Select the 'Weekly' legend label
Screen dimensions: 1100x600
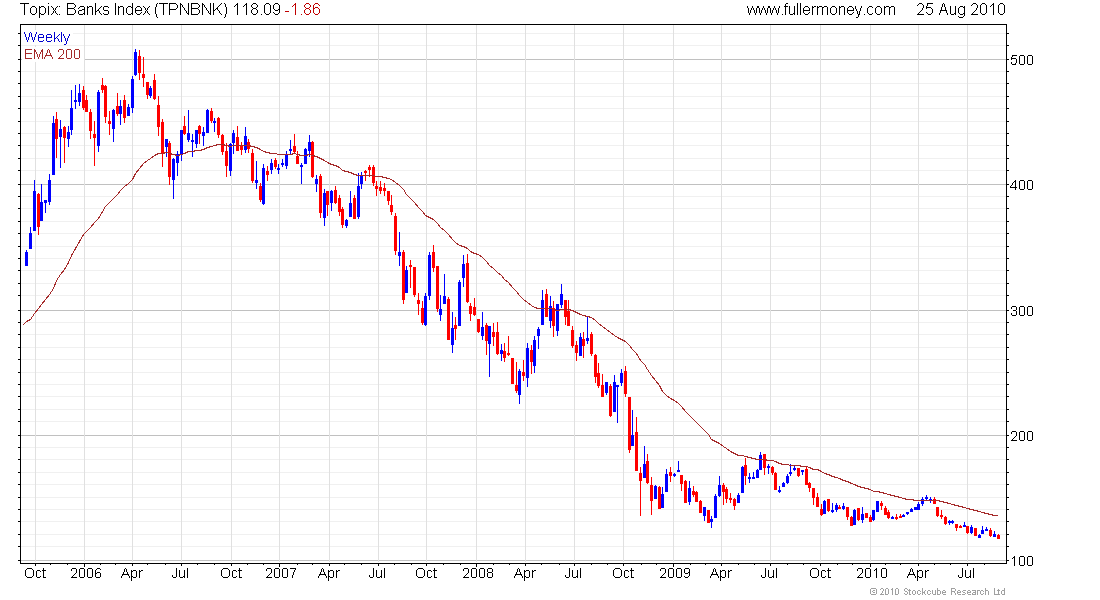pos(47,37)
